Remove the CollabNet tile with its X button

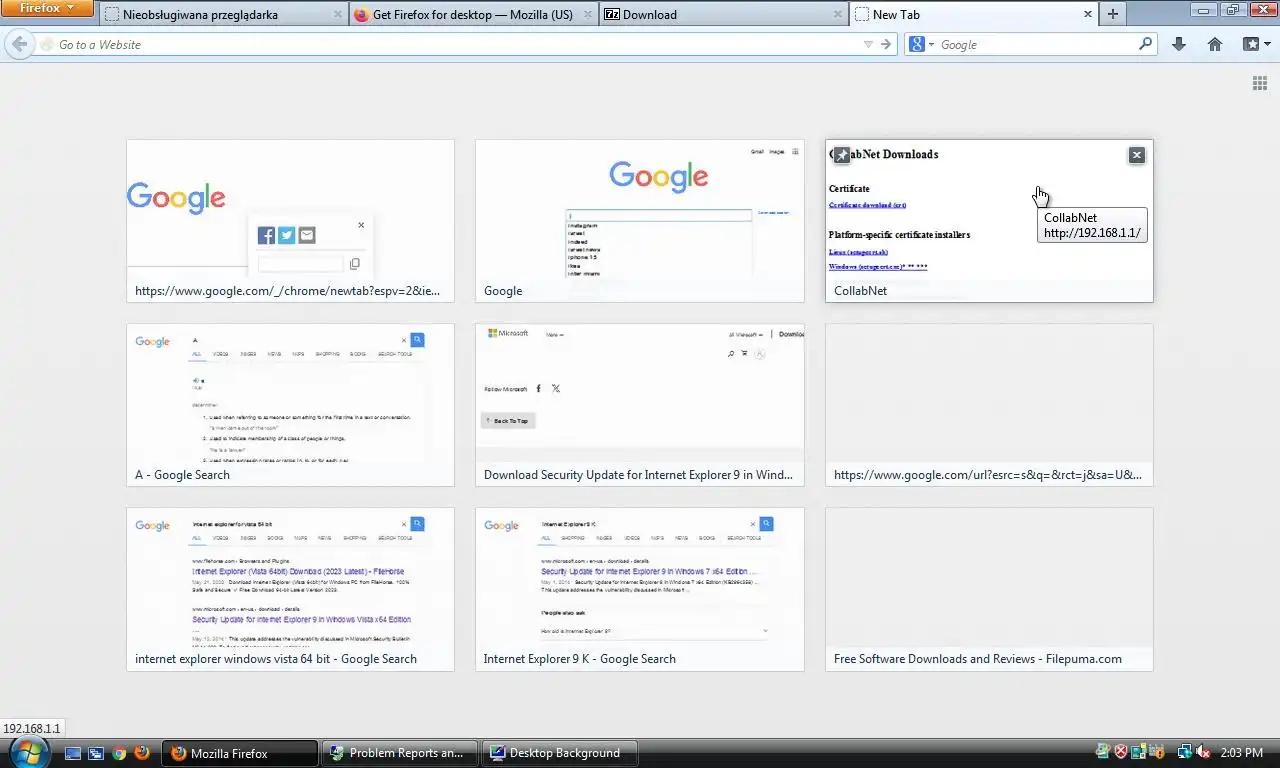click(1136, 155)
